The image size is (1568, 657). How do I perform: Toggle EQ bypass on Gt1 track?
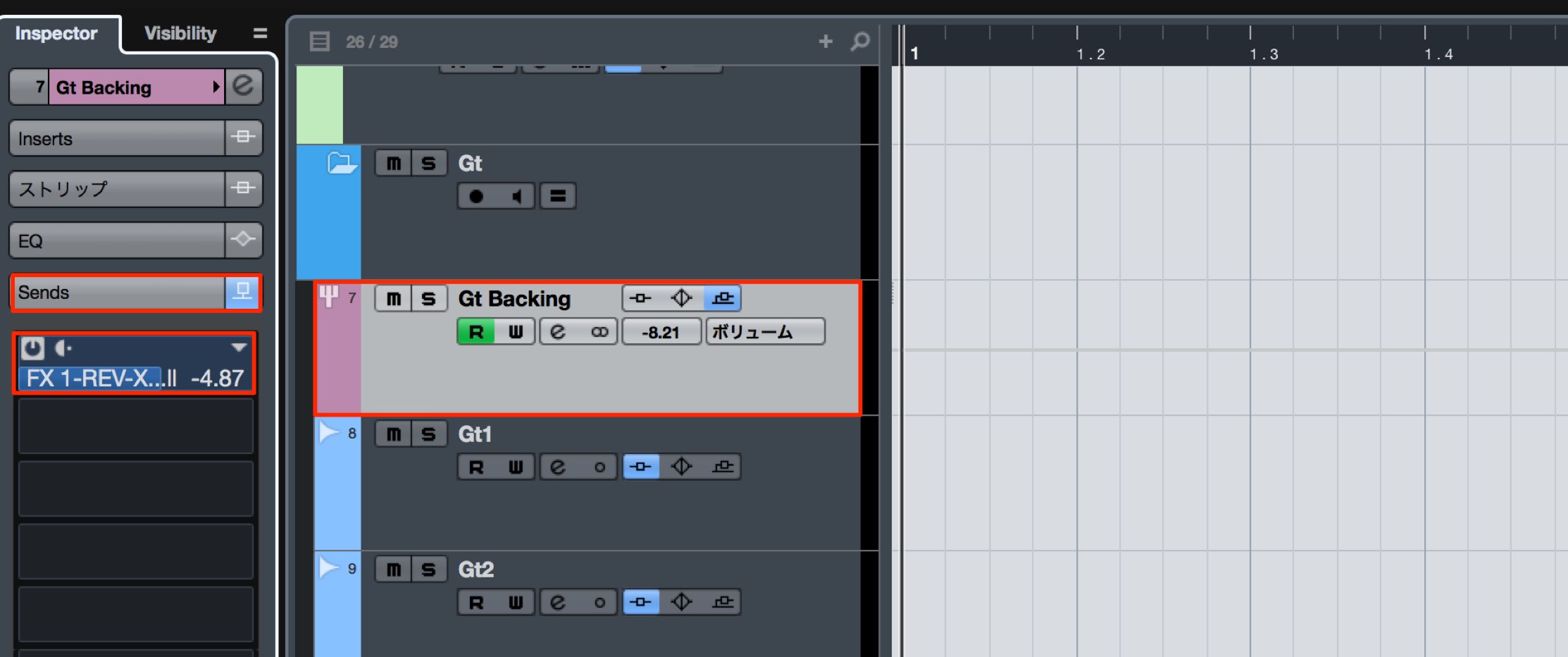[x=681, y=467]
